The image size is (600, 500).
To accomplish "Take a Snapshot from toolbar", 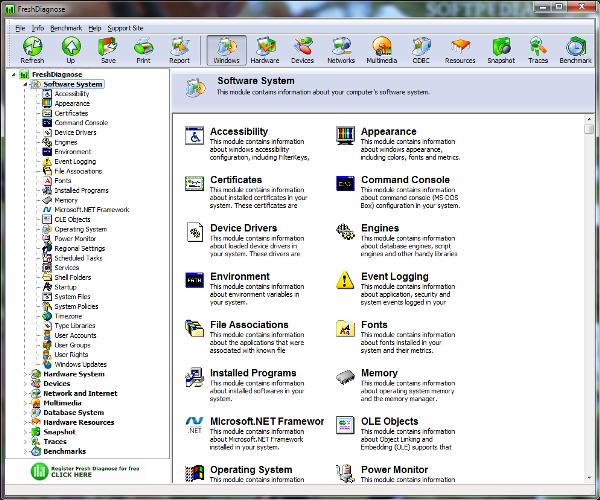I will pos(501,50).
